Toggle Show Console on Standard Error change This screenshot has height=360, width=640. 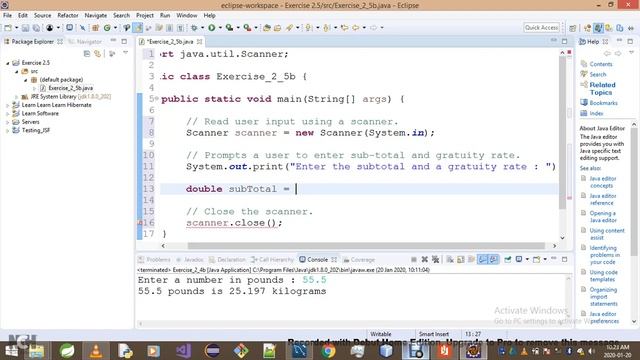coord(493,260)
